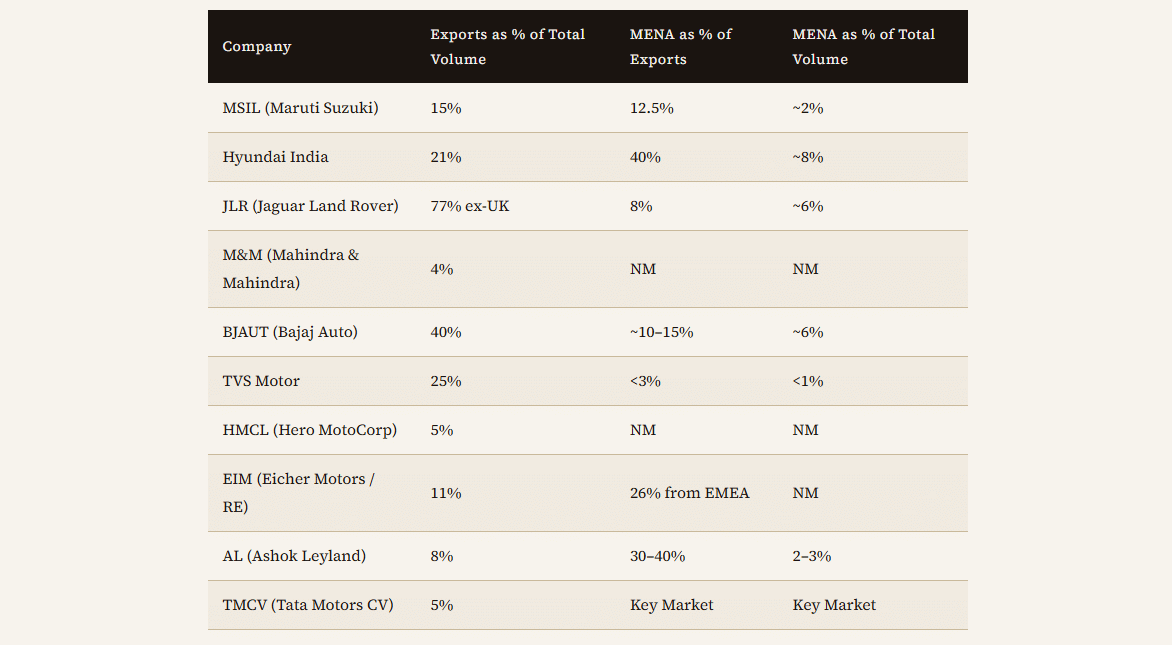
Task: Click the Exports as % of Total Volume header
Action: point(508,47)
